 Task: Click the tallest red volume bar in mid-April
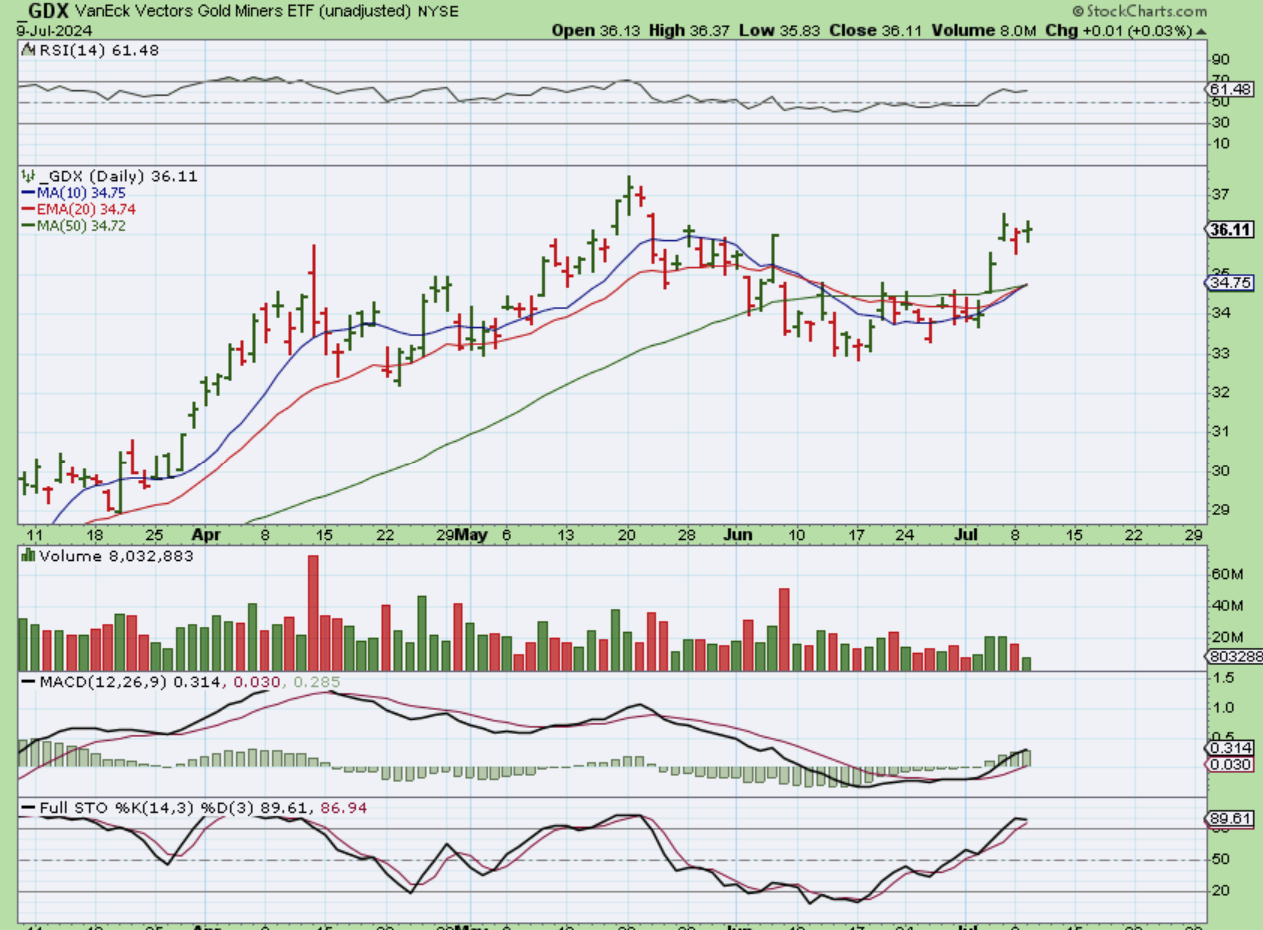click(x=312, y=613)
